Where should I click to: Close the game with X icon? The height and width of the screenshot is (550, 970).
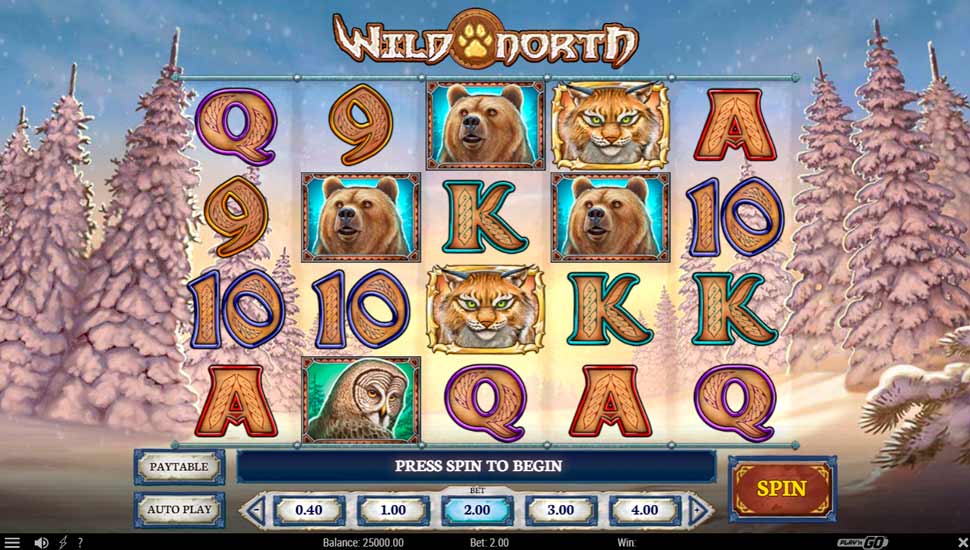coord(962,543)
